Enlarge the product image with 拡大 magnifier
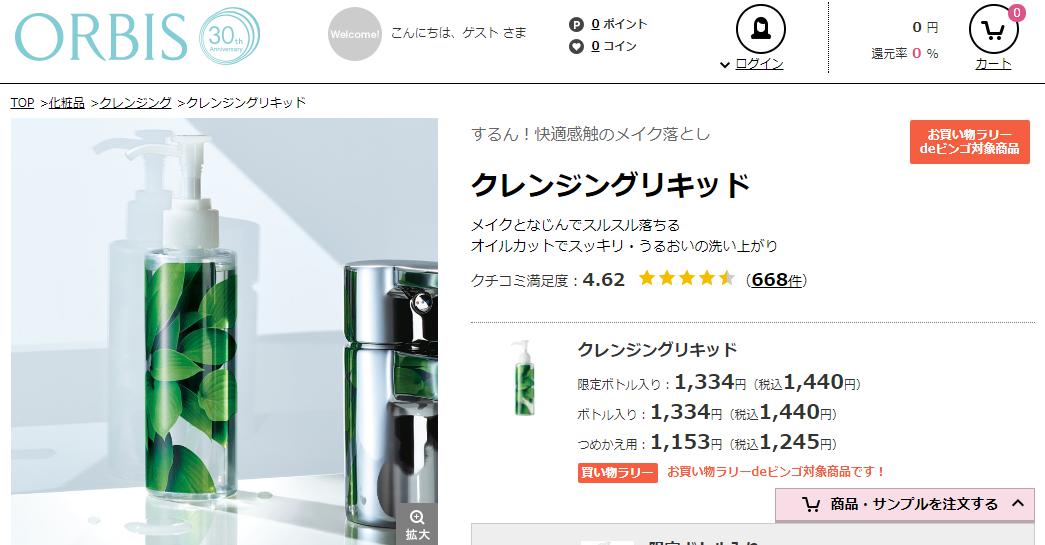Viewport: 1045px width, 545px height. [x=417, y=524]
